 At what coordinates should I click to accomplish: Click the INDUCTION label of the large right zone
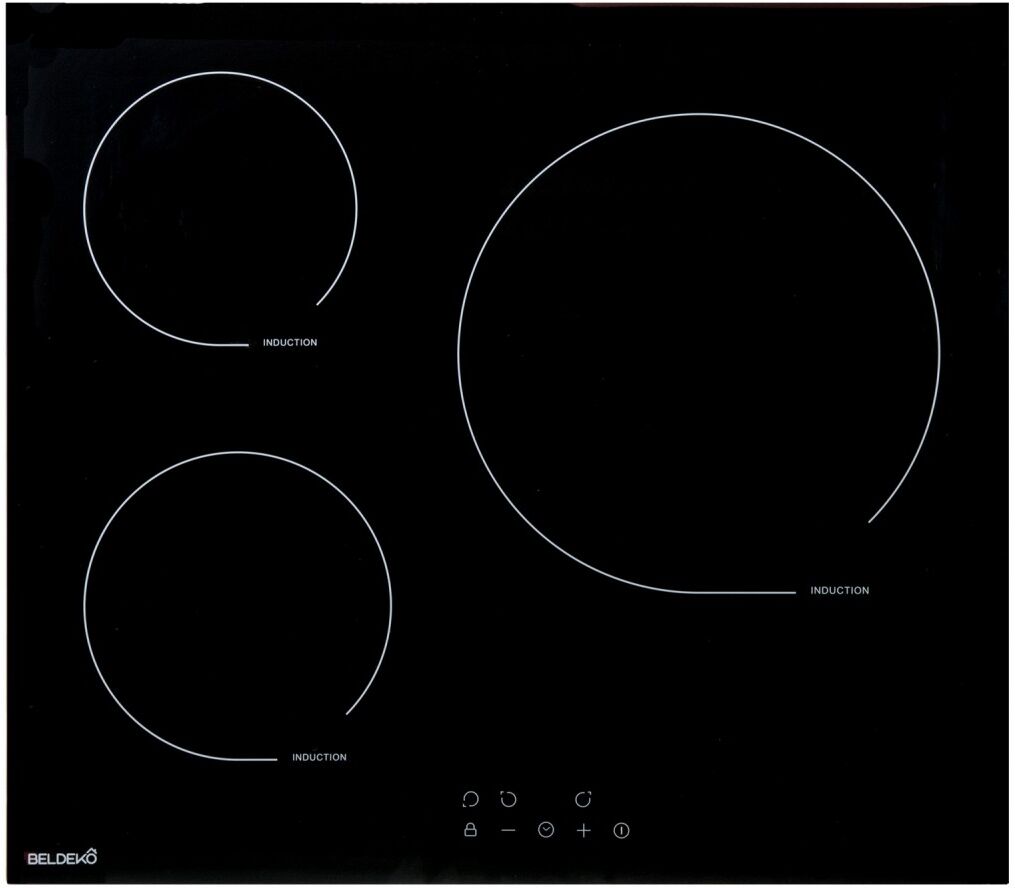point(839,591)
